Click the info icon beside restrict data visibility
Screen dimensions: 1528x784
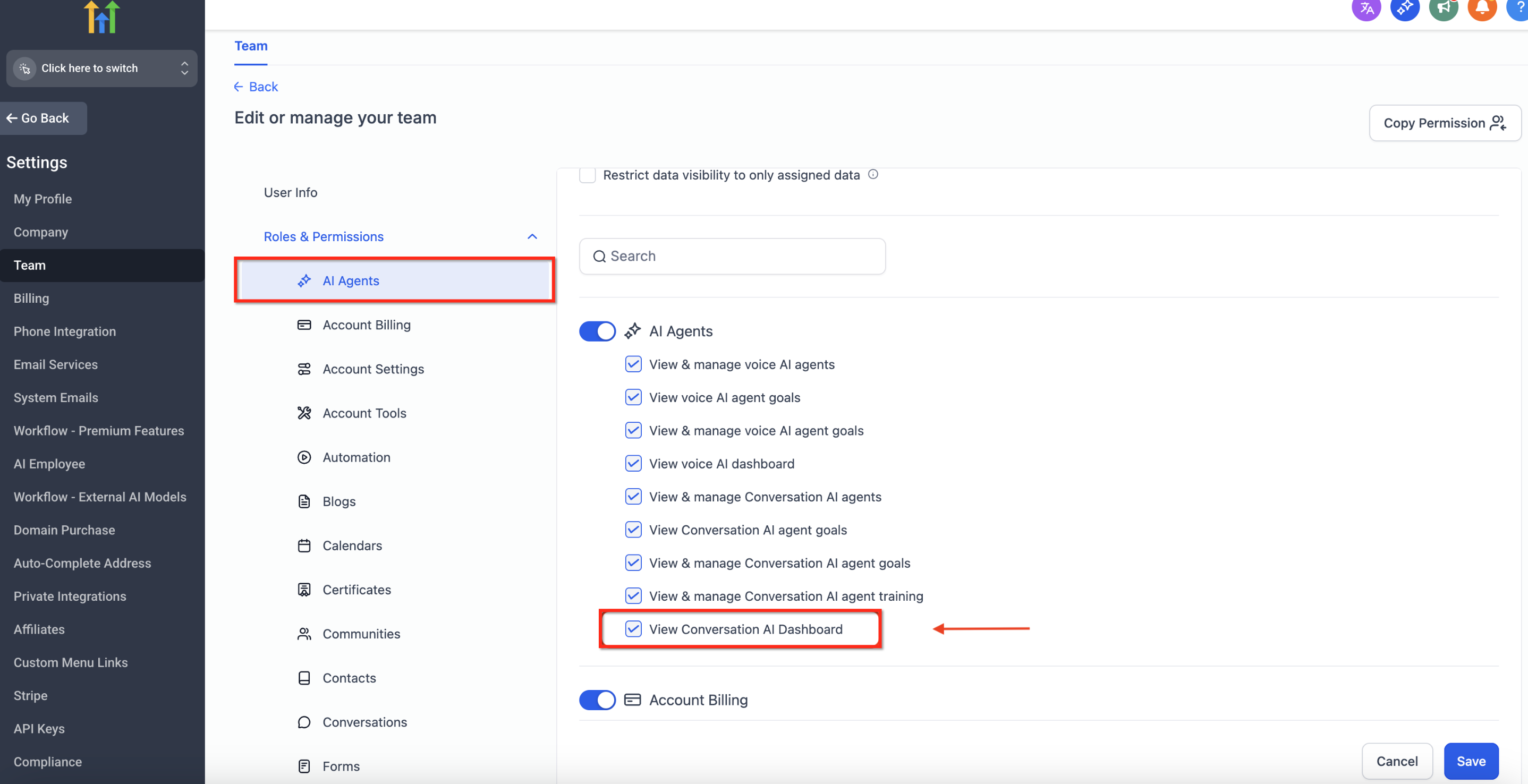(x=872, y=174)
